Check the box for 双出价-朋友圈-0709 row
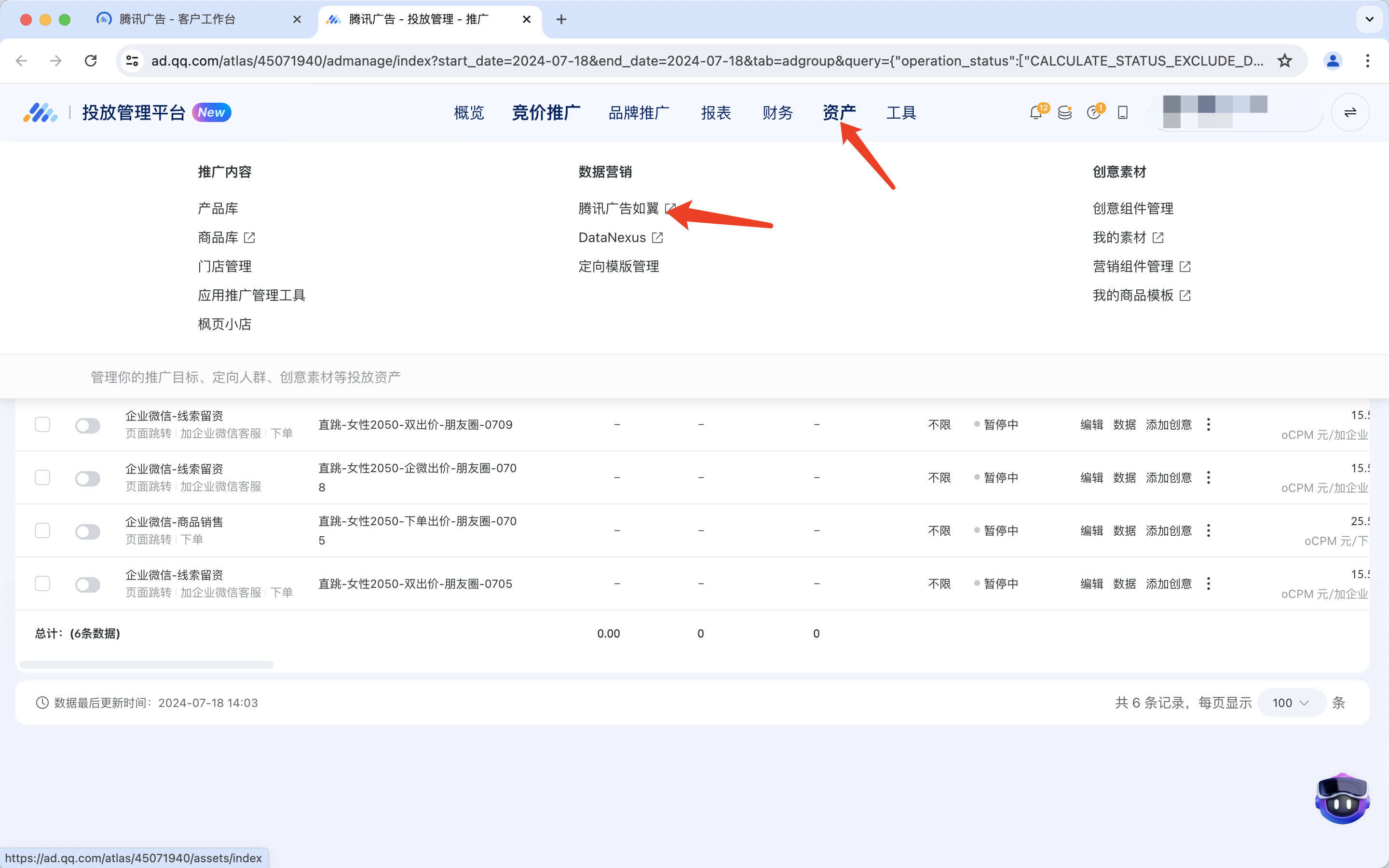Viewport: 1389px width, 868px height. 42,425
